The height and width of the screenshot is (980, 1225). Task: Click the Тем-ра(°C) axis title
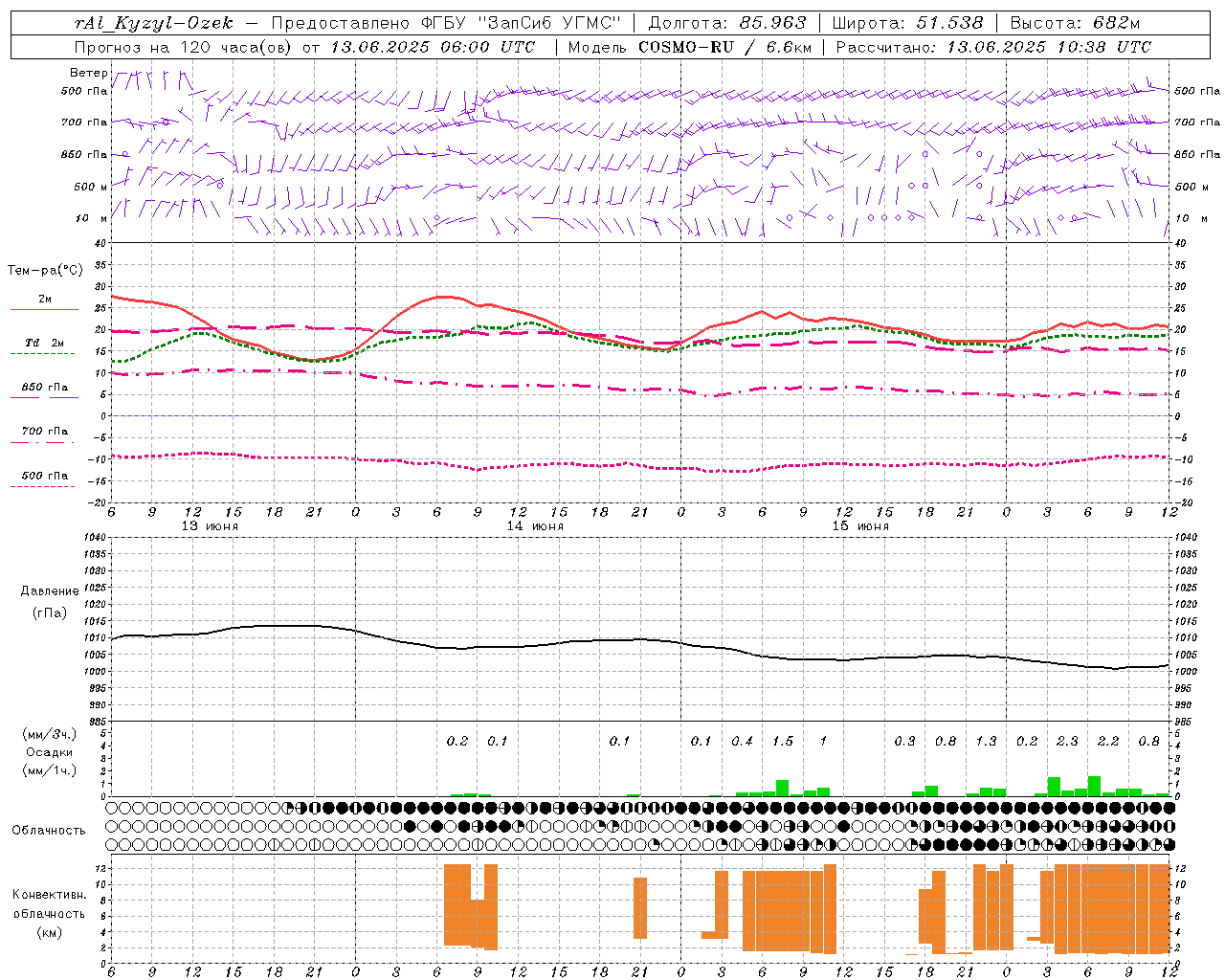coord(45,271)
